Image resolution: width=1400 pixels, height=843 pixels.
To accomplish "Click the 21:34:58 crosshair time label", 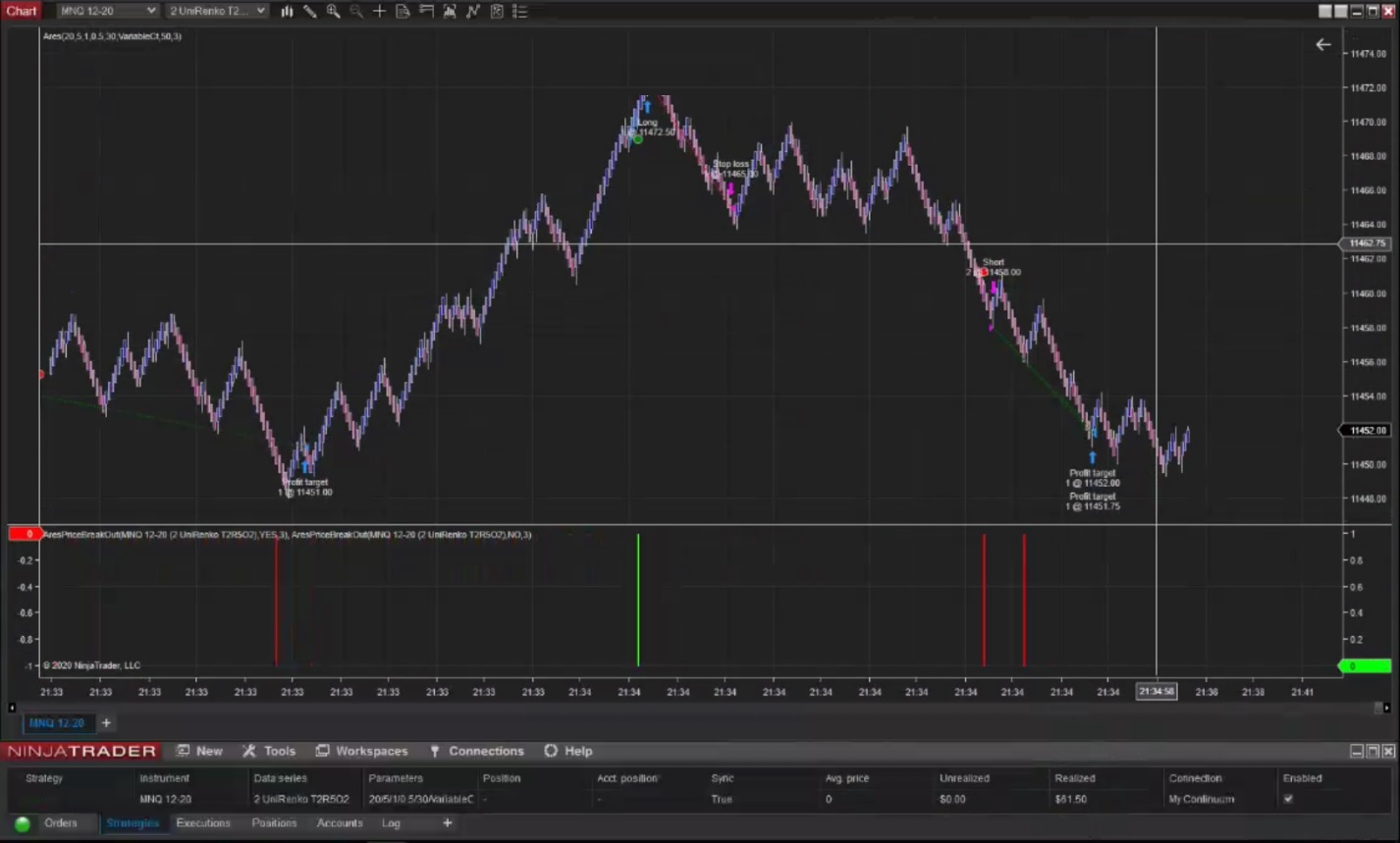I will [x=1157, y=692].
